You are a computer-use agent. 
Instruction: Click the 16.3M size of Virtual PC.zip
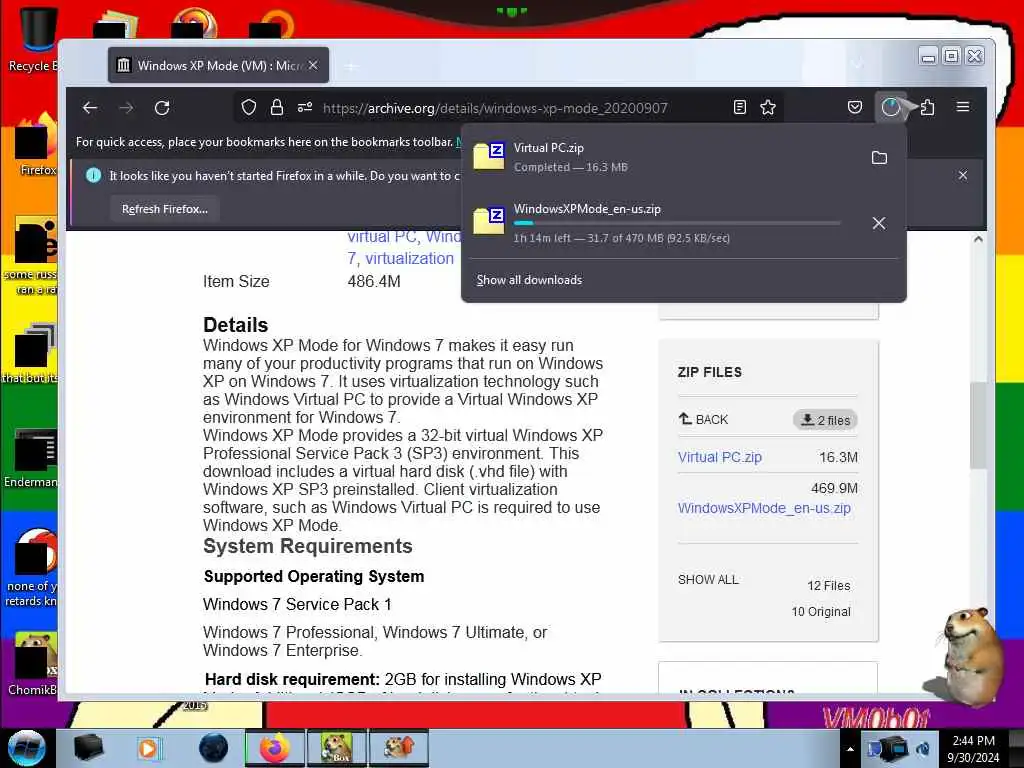pos(839,457)
